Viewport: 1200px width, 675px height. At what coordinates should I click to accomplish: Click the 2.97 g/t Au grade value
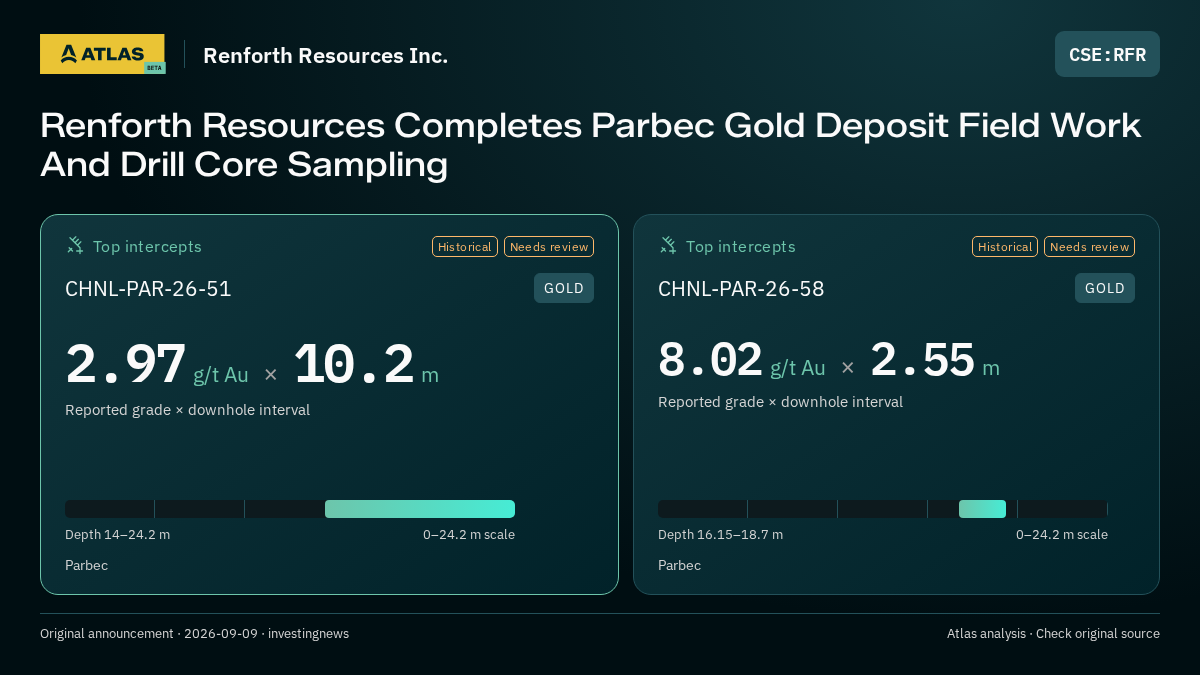tap(157, 364)
